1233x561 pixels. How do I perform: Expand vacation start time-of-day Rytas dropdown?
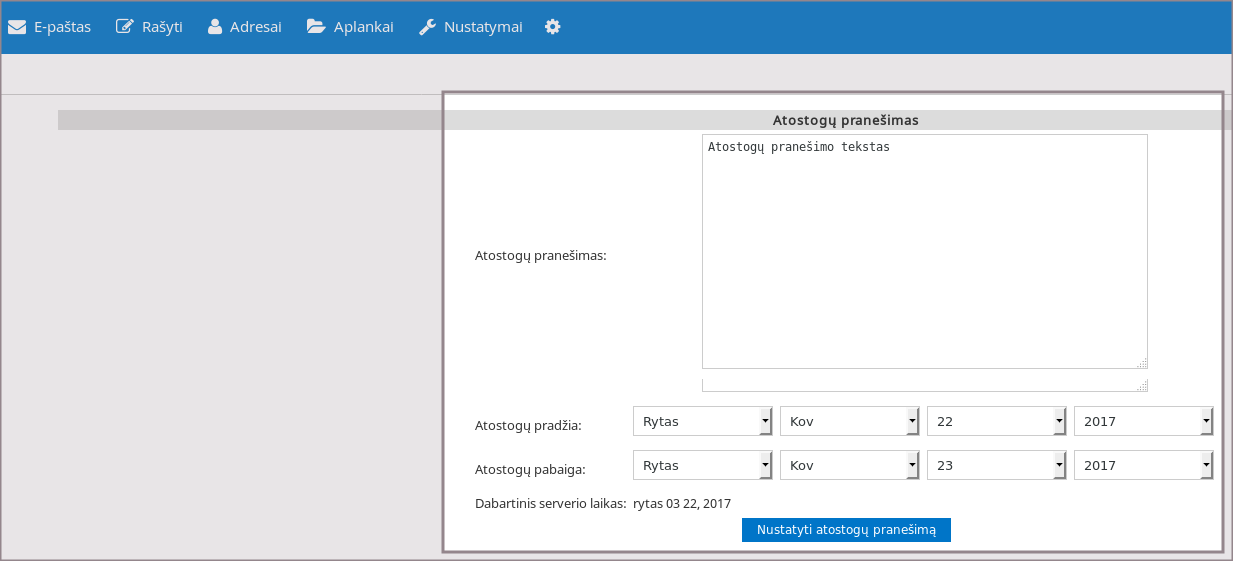[703, 421]
